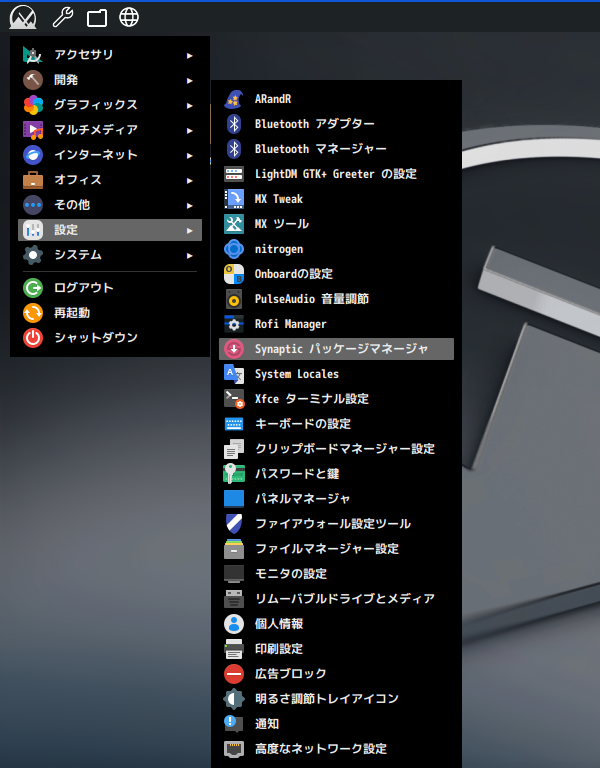Select Synaptic パッケージマネージャ entry

[x=336, y=349]
